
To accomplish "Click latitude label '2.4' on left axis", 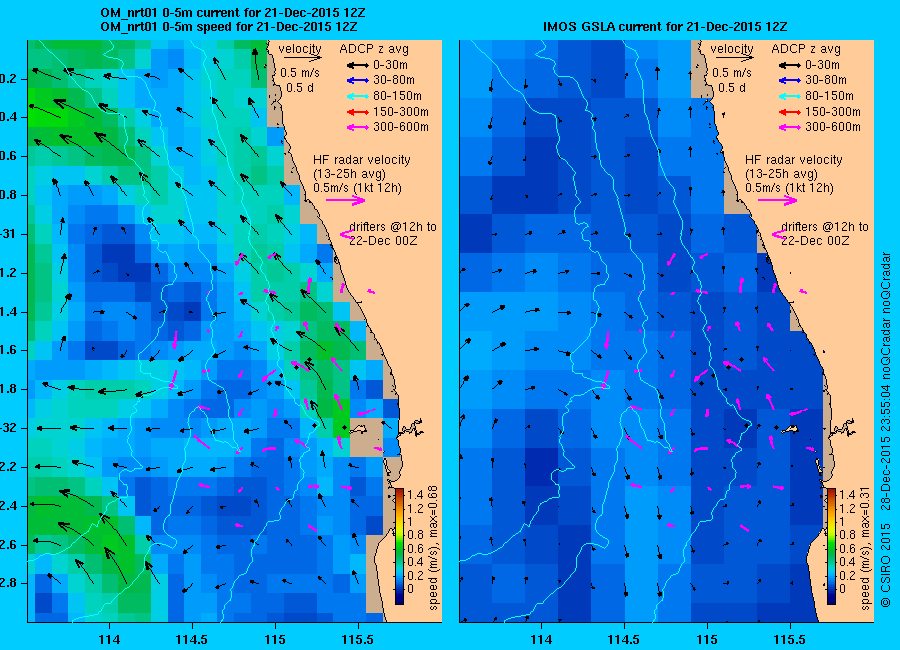I will point(10,506).
